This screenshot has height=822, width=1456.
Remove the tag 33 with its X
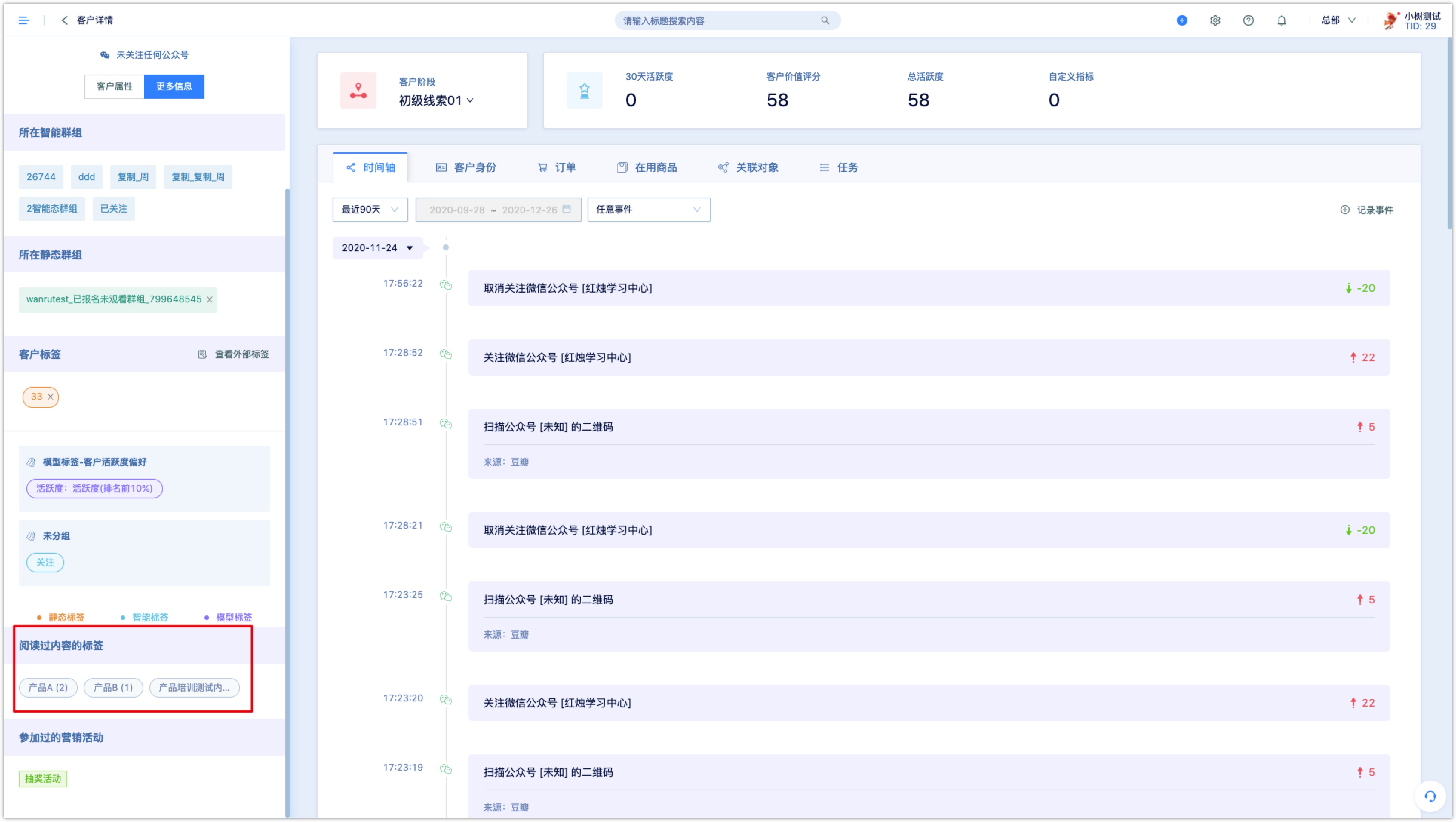pos(50,397)
